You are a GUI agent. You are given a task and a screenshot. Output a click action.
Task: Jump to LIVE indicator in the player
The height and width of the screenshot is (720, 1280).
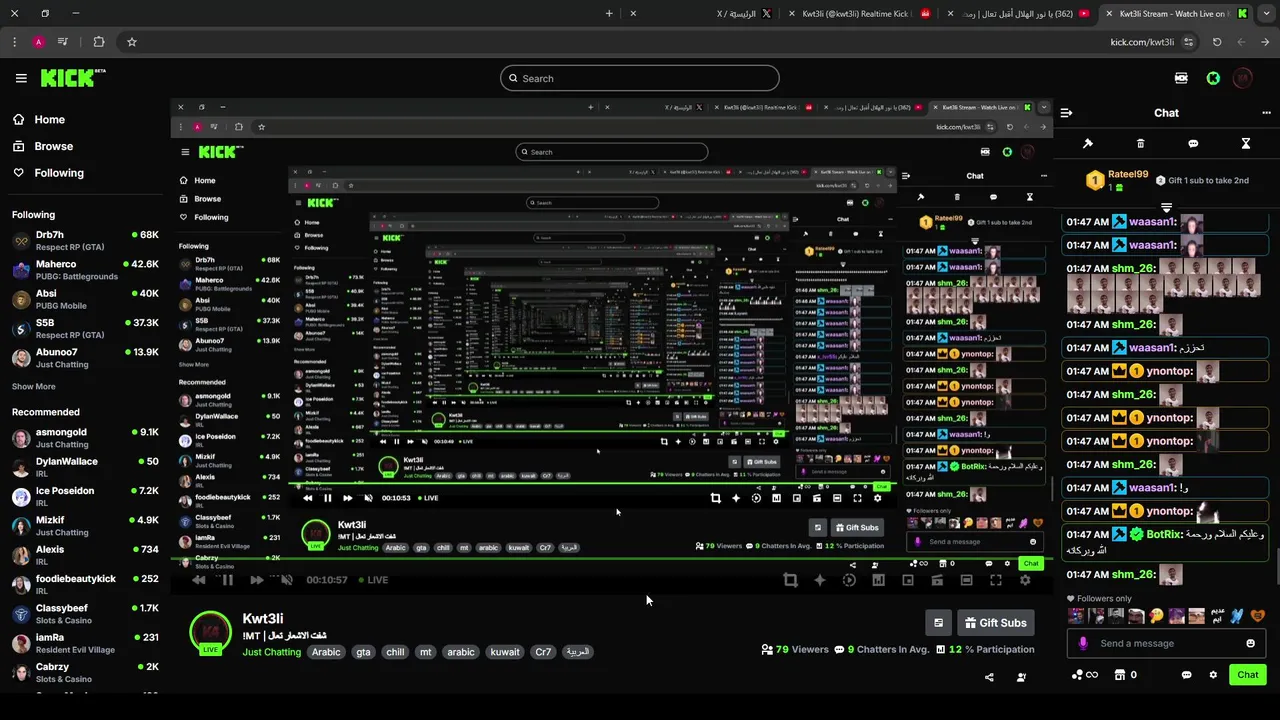click(x=372, y=580)
